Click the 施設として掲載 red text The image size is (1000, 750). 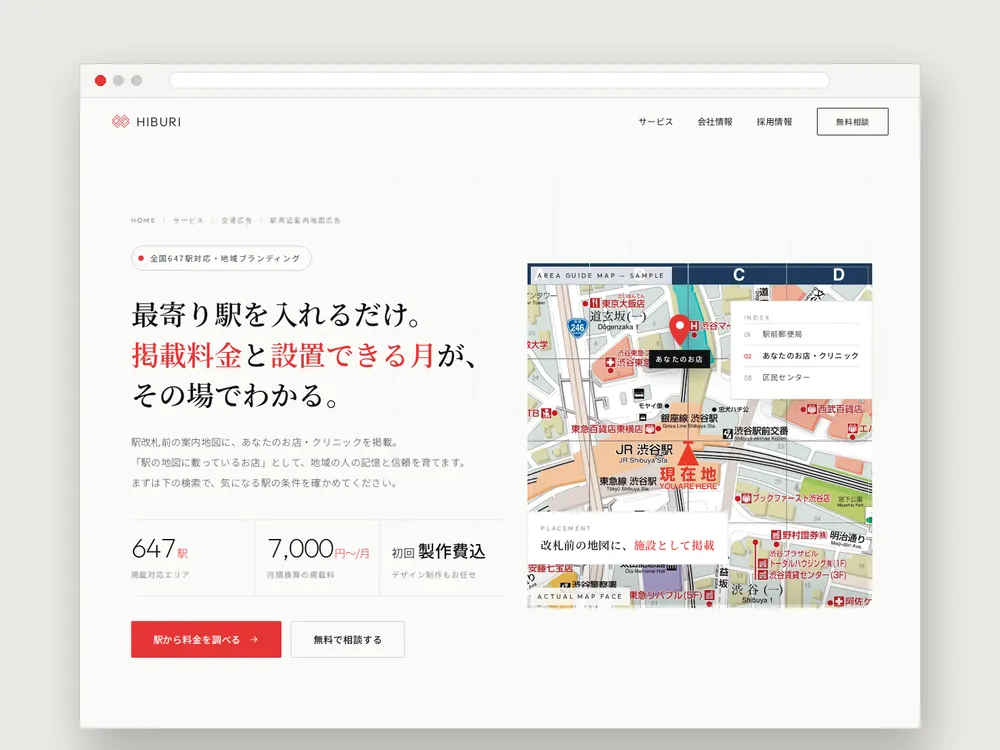point(674,545)
